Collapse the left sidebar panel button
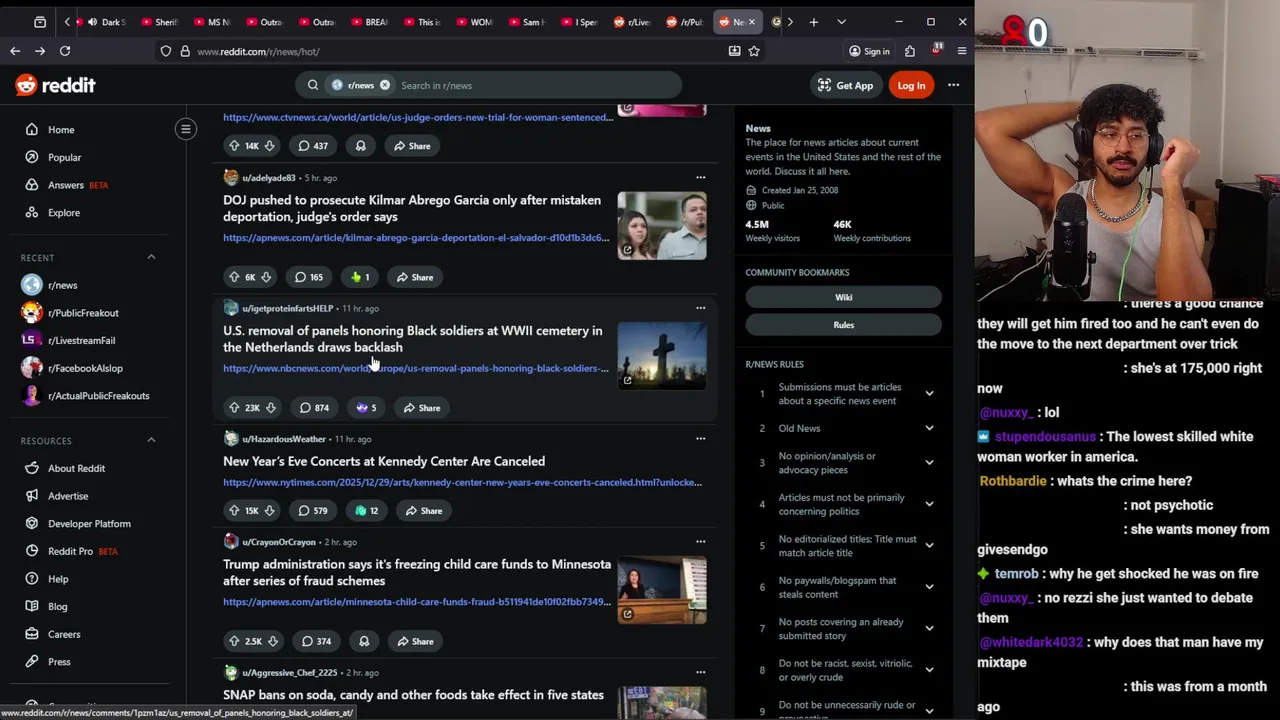 click(x=186, y=129)
